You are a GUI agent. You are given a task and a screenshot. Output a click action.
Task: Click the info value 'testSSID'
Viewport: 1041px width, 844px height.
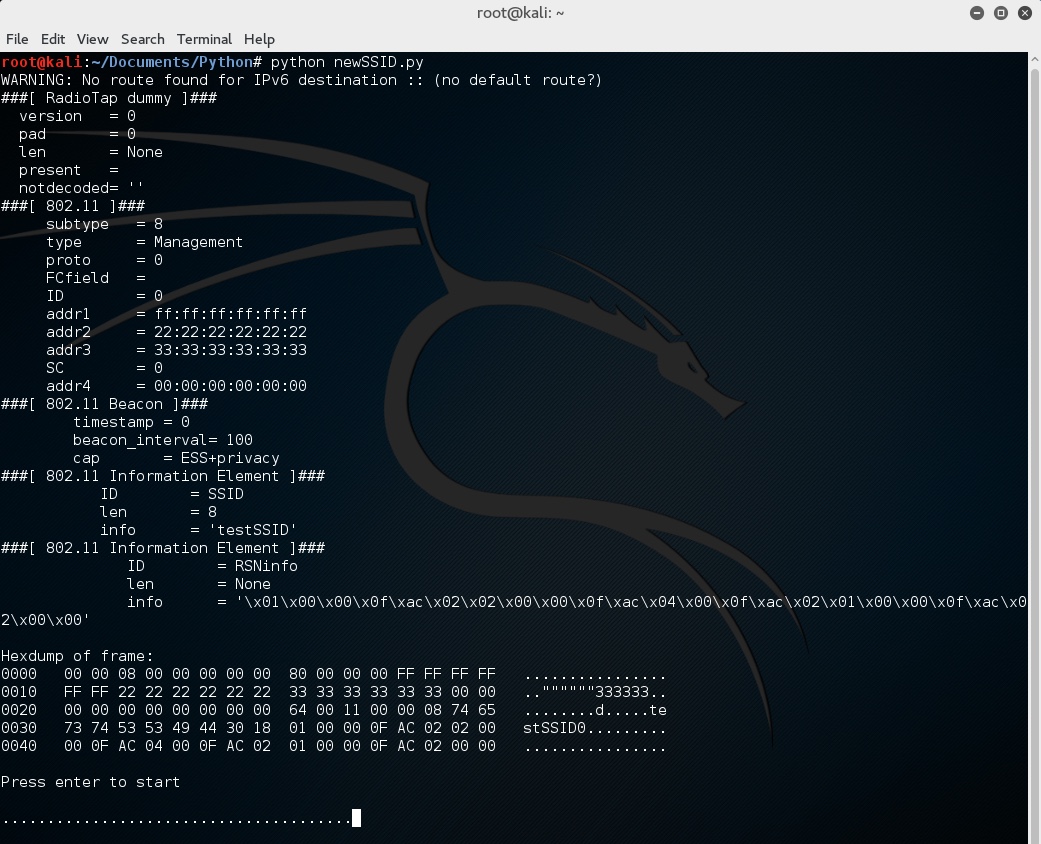click(252, 530)
